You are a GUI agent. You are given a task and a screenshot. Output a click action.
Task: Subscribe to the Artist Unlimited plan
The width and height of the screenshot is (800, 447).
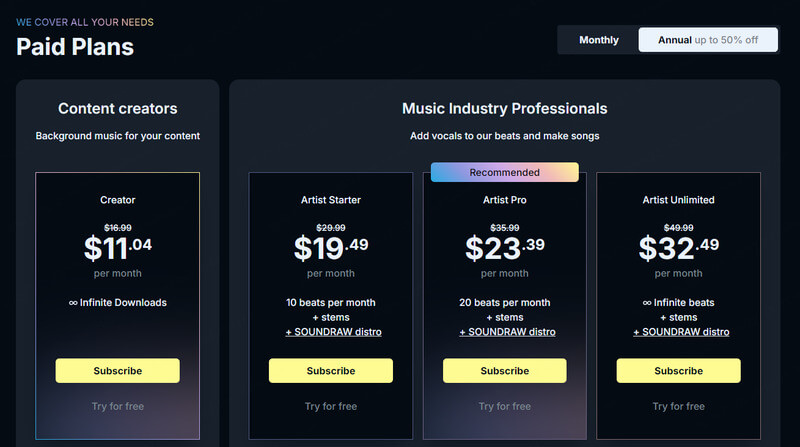[678, 371]
